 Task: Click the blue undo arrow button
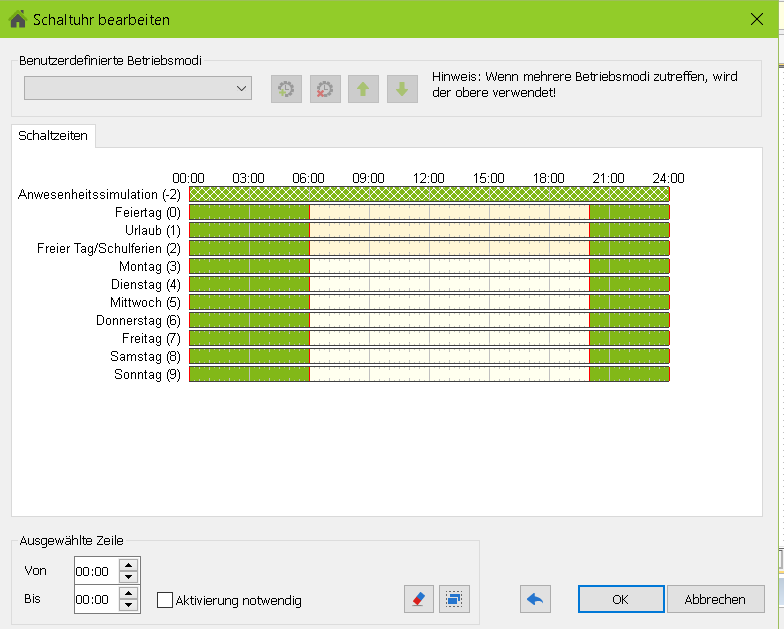(535, 599)
